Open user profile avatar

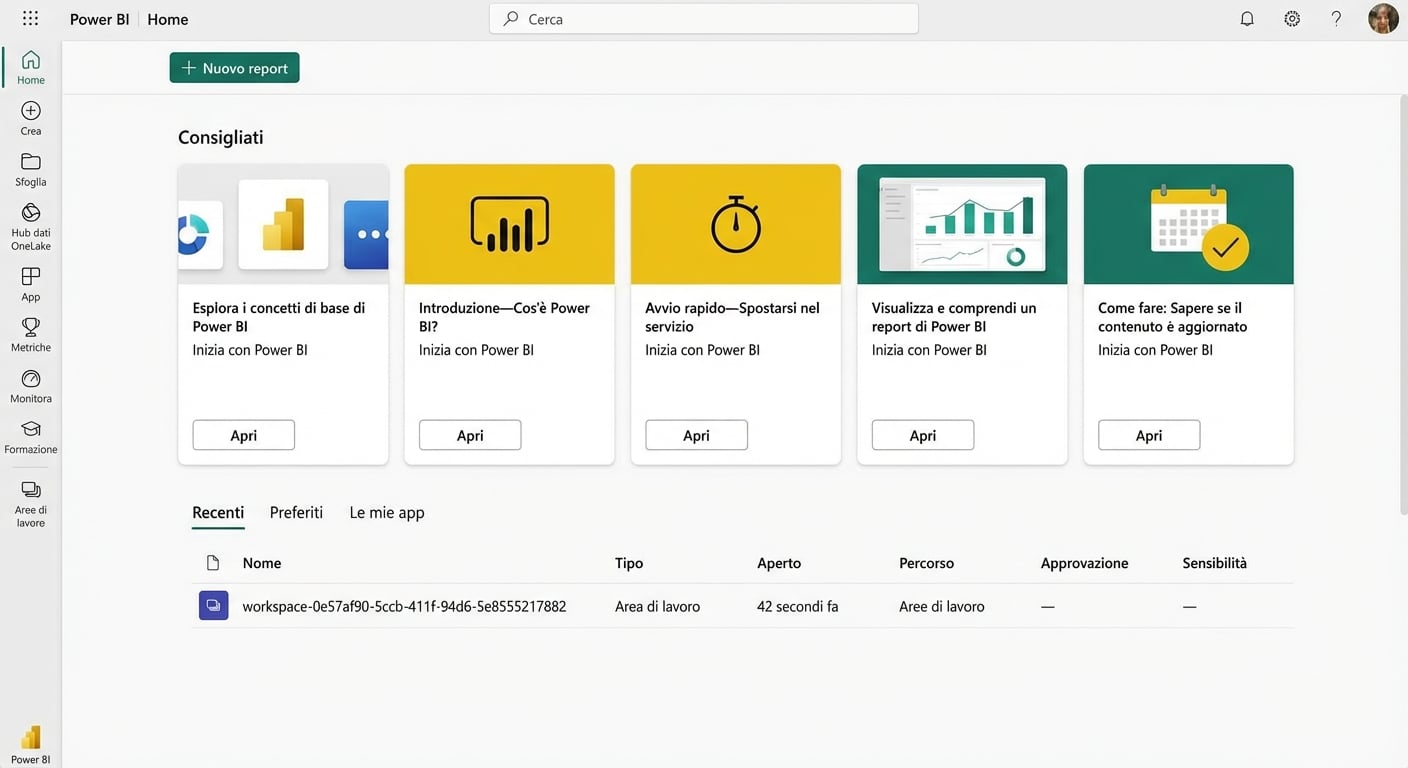(x=1383, y=19)
